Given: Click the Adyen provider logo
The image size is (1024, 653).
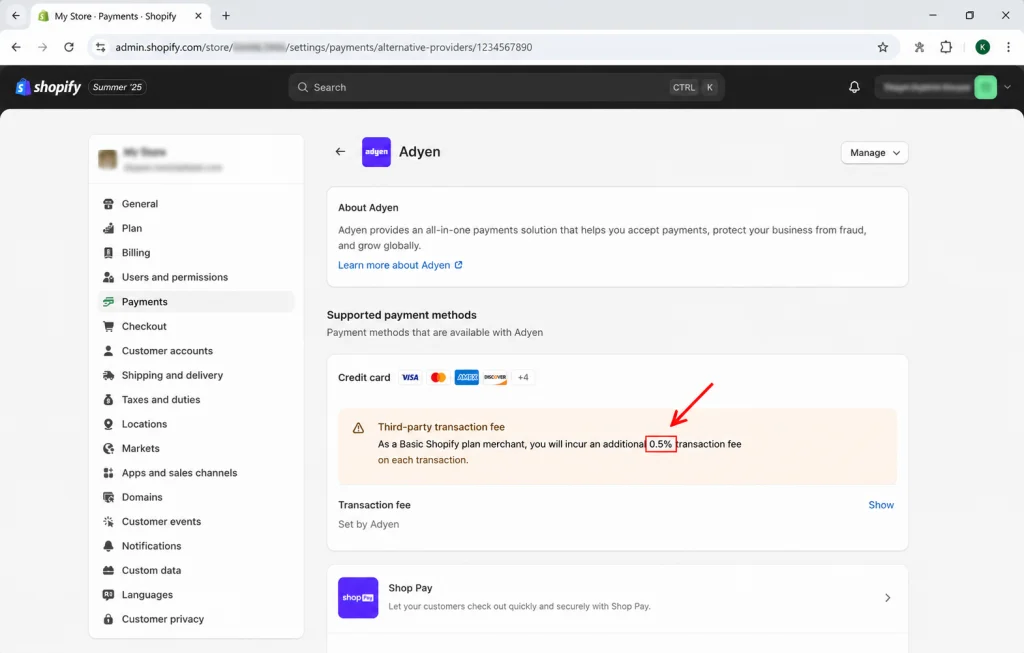Looking at the screenshot, I should coord(376,151).
